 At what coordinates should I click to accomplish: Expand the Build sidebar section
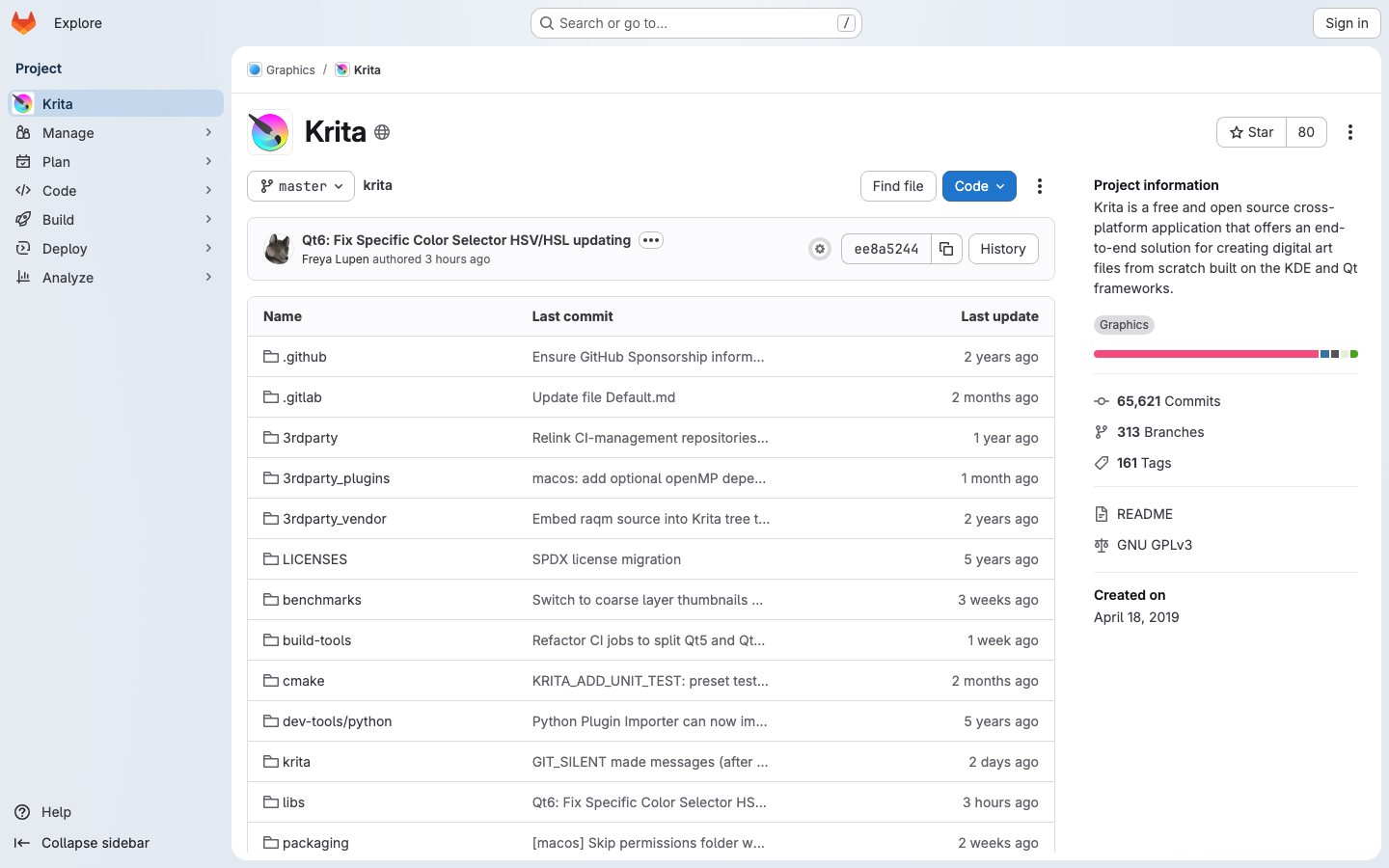(116, 220)
